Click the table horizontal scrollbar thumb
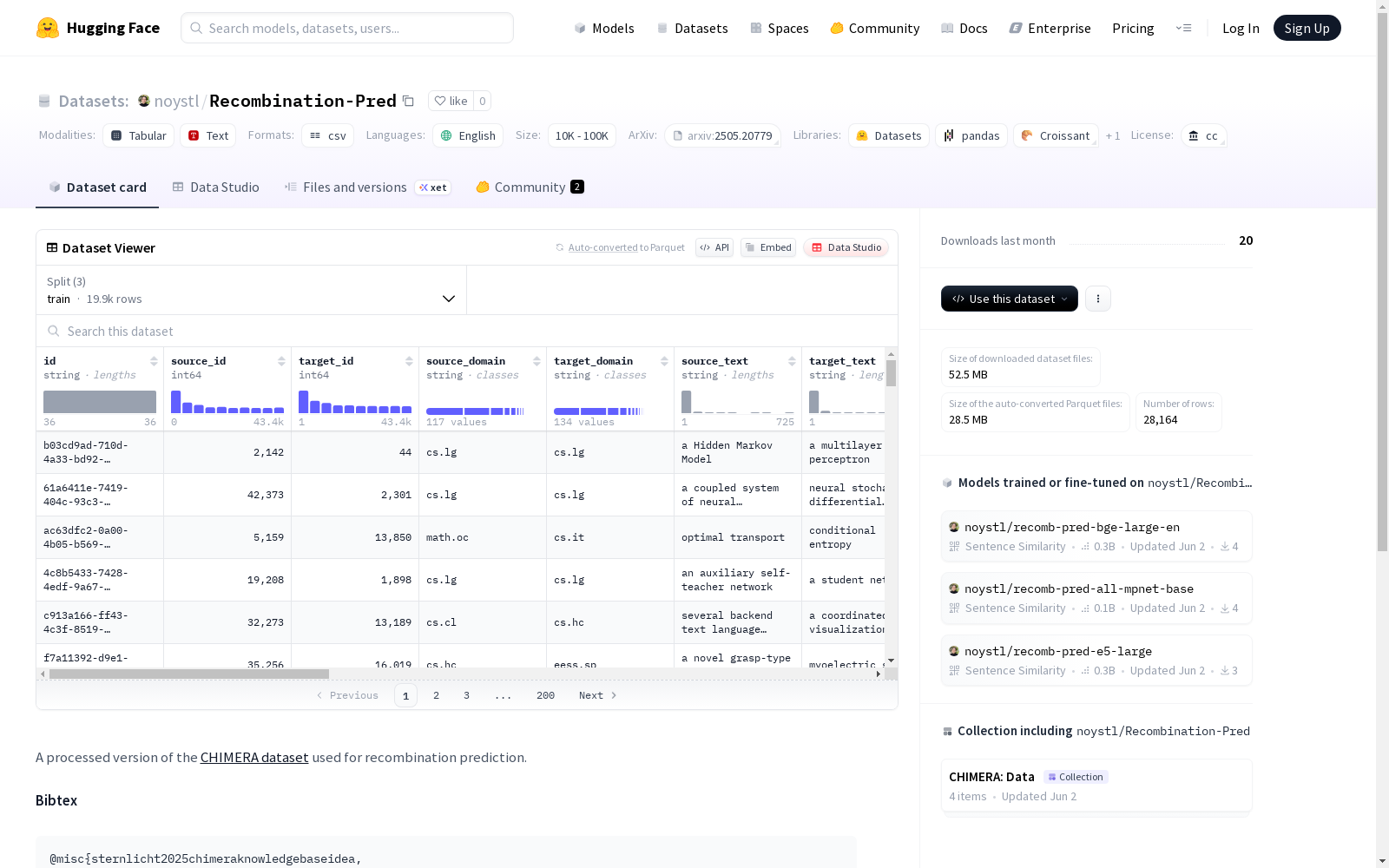1389x868 pixels. click(189, 674)
